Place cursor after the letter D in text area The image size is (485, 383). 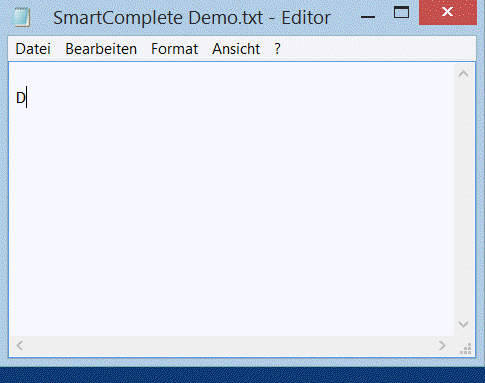(x=26, y=98)
